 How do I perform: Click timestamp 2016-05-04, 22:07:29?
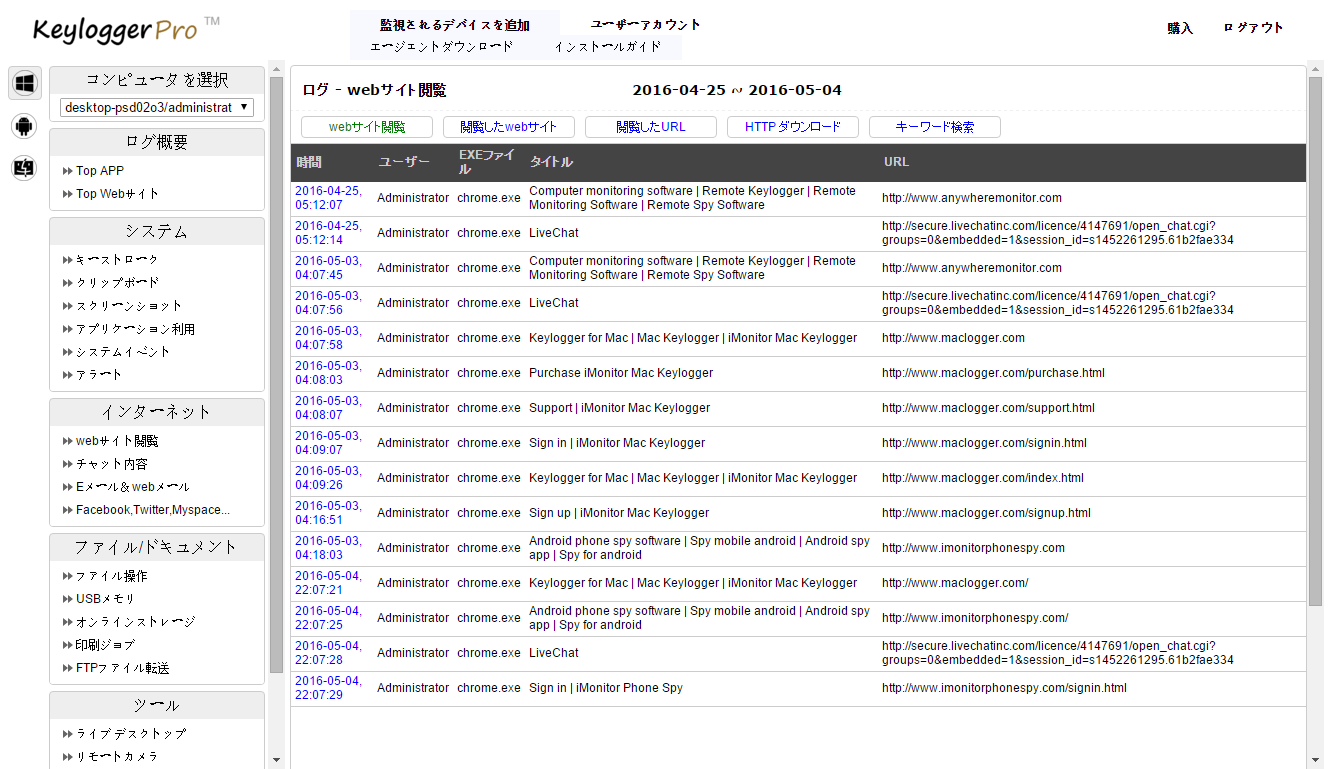(x=329, y=688)
